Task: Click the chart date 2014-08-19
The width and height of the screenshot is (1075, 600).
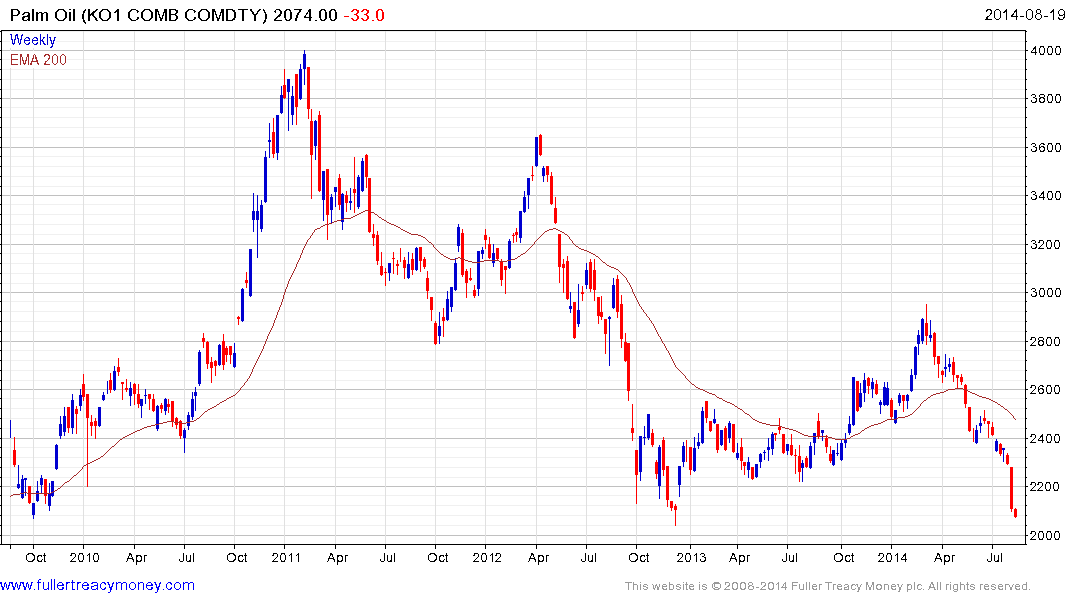Action: pos(1024,14)
